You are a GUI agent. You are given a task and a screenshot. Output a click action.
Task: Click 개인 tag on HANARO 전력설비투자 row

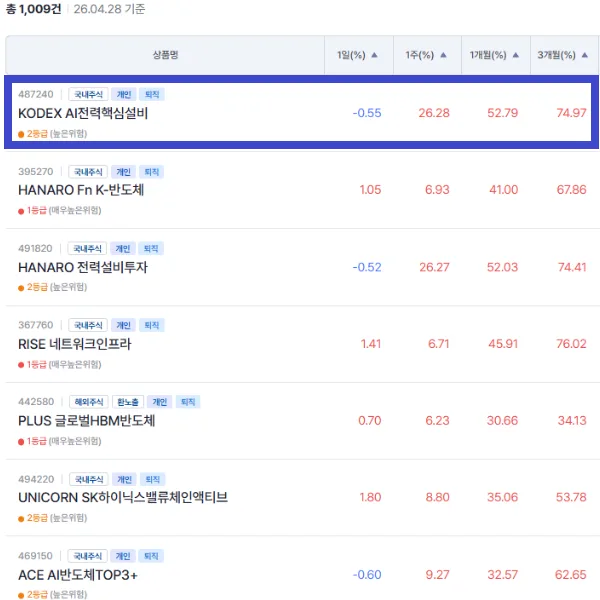123,249
